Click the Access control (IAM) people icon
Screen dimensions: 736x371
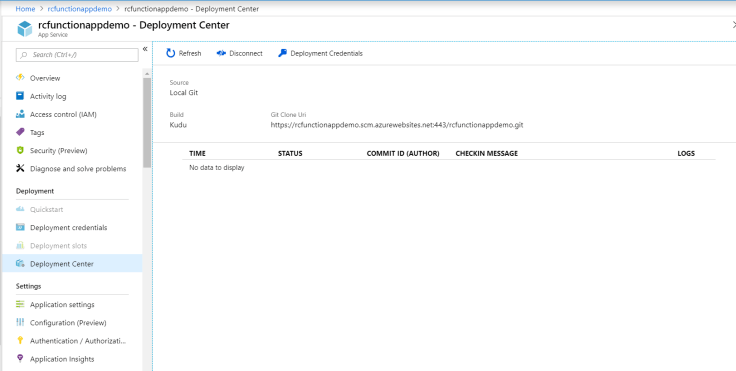pos(20,114)
